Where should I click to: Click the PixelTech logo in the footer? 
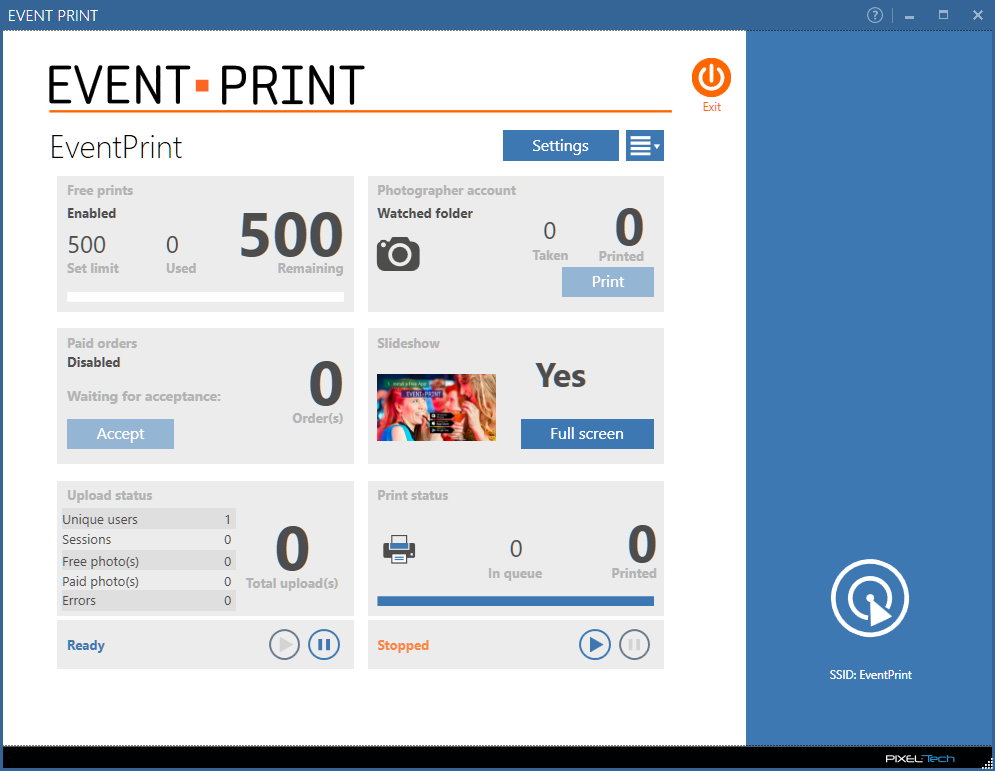(x=920, y=758)
